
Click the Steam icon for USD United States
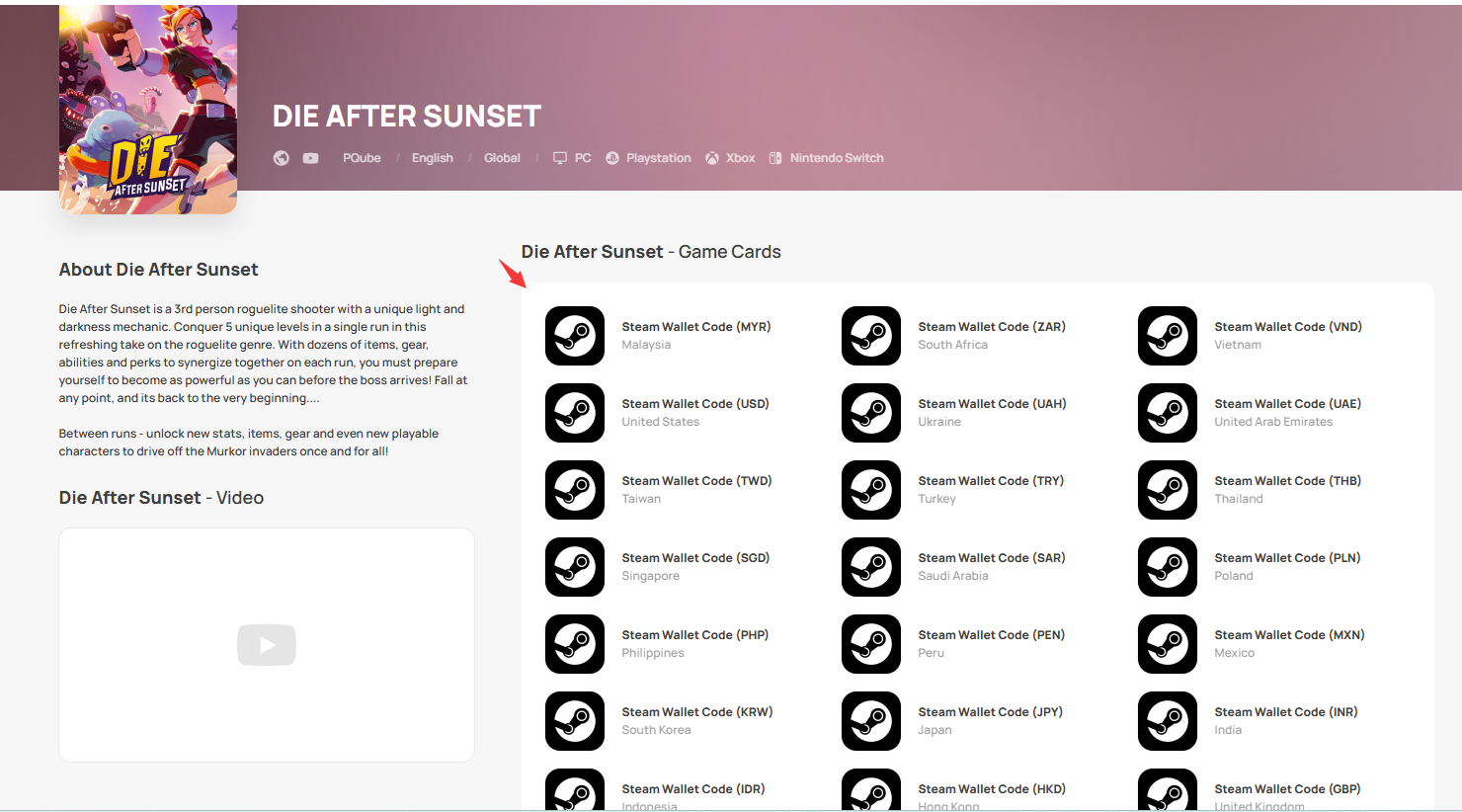(575, 413)
